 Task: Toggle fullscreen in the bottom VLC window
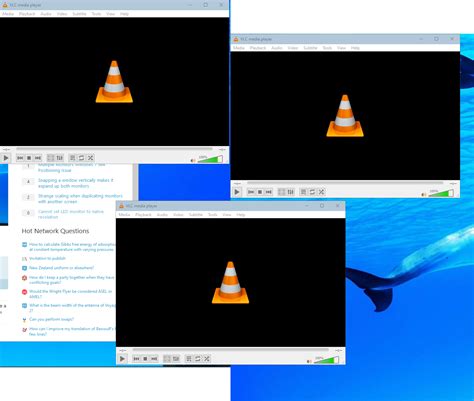tap(167, 359)
